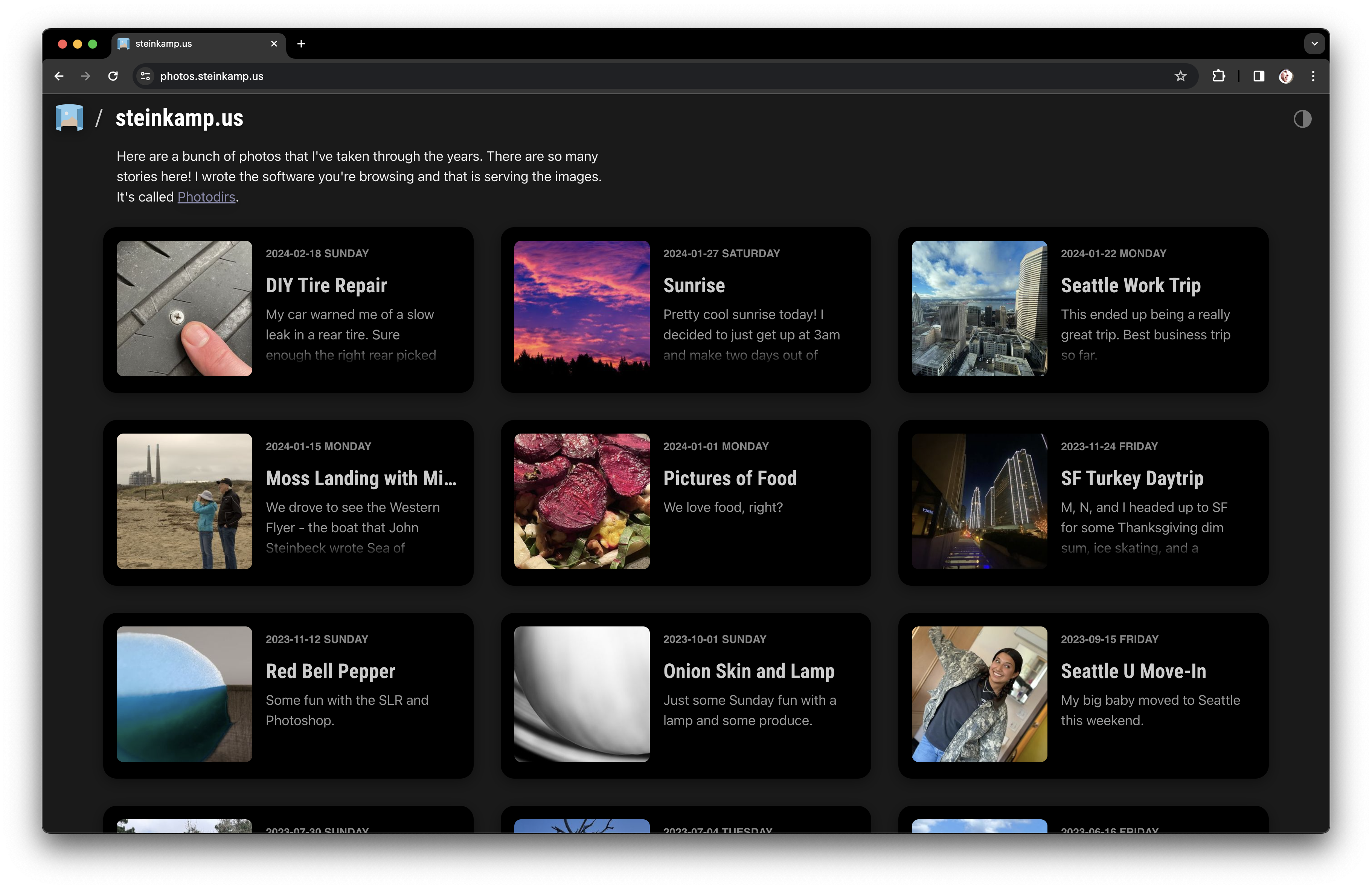
Task: Toggle the browser side panel icon
Action: click(1258, 76)
